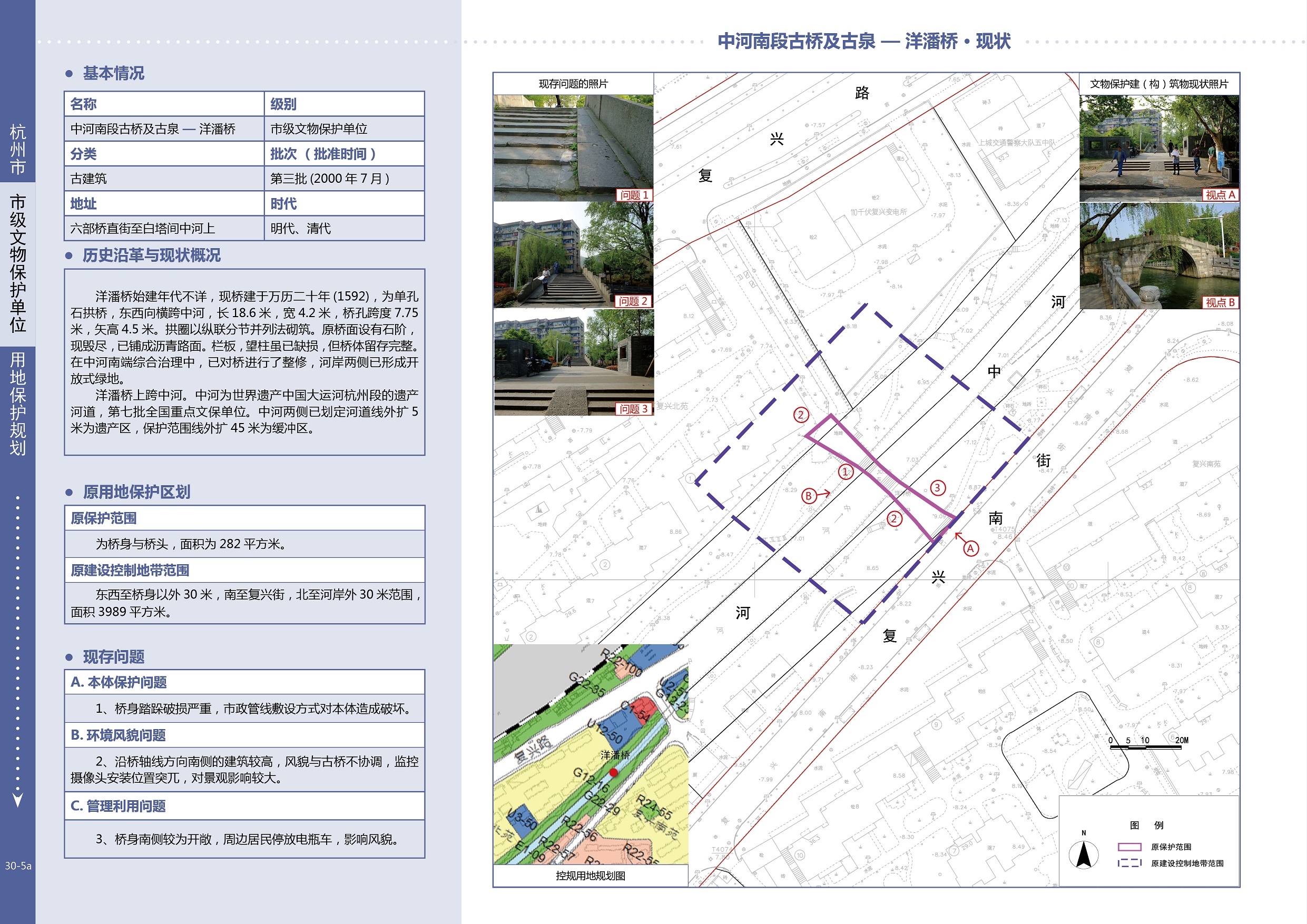The image size is (1307, 924).
Task: Select the 原用地保护区划 section heading
Action: click(136, 492)
